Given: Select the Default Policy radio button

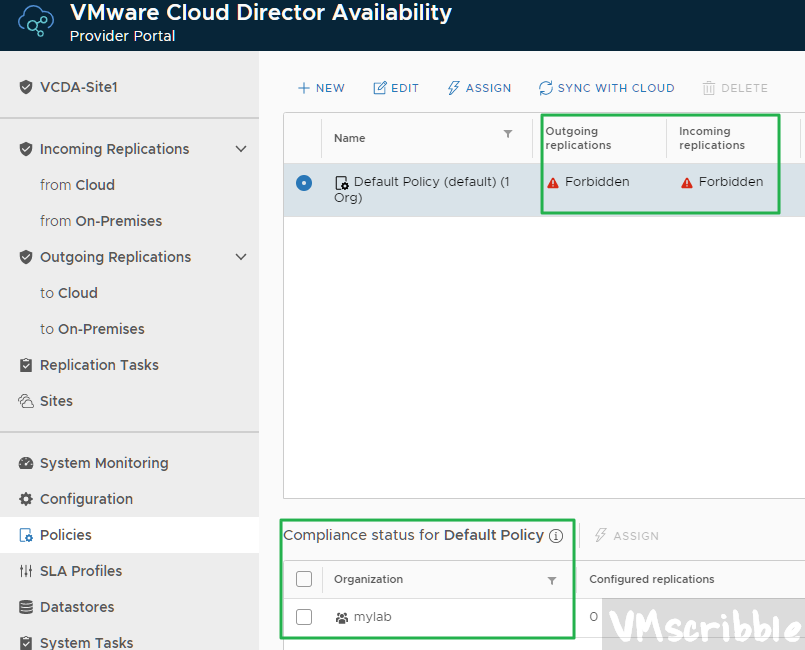Looking at the screenshot, I should 304,183.
